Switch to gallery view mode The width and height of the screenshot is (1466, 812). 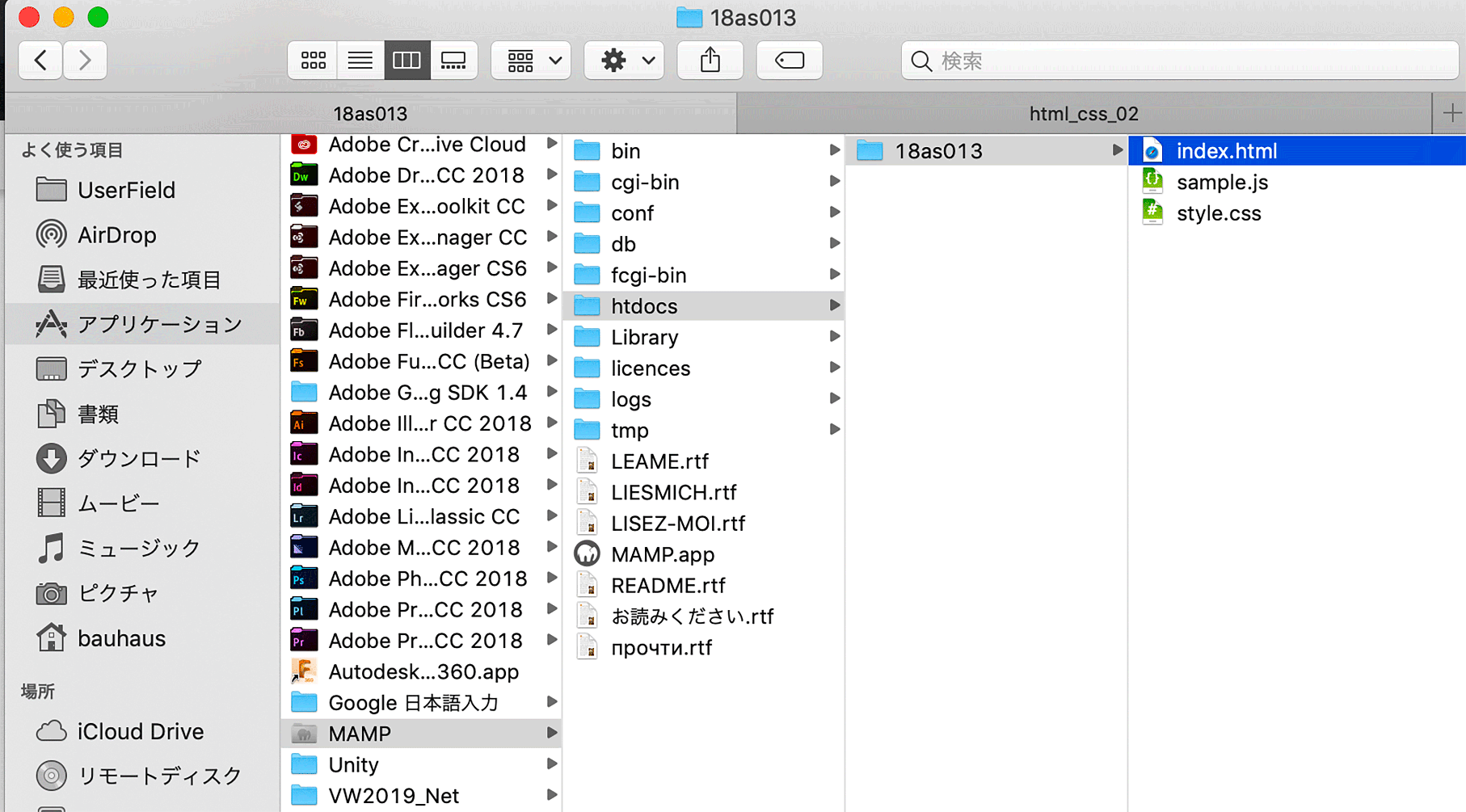(453, 61)
